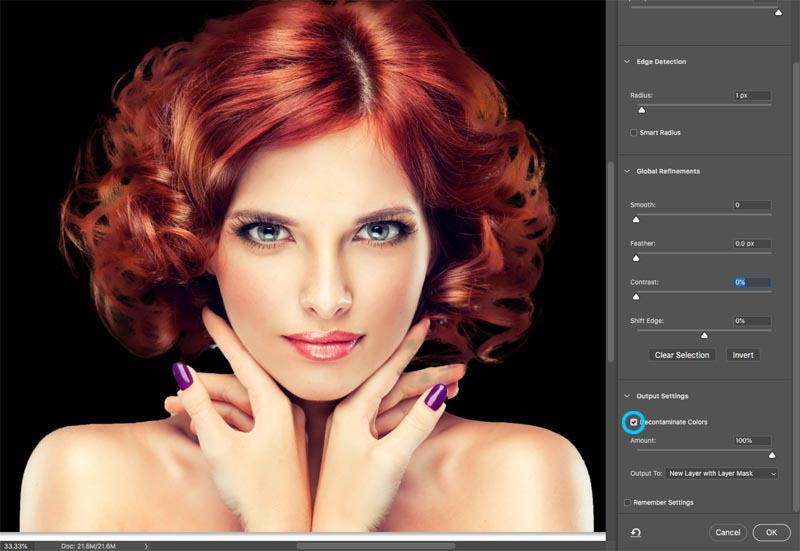
Task: Click the Clear Selection button
Action: pyautogui.click(x=681, y=355)
